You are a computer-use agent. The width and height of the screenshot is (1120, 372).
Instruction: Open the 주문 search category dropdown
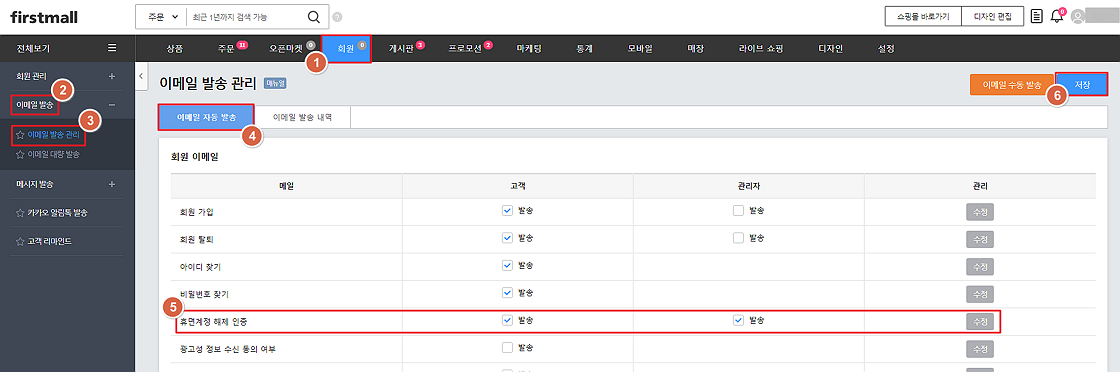160,17
